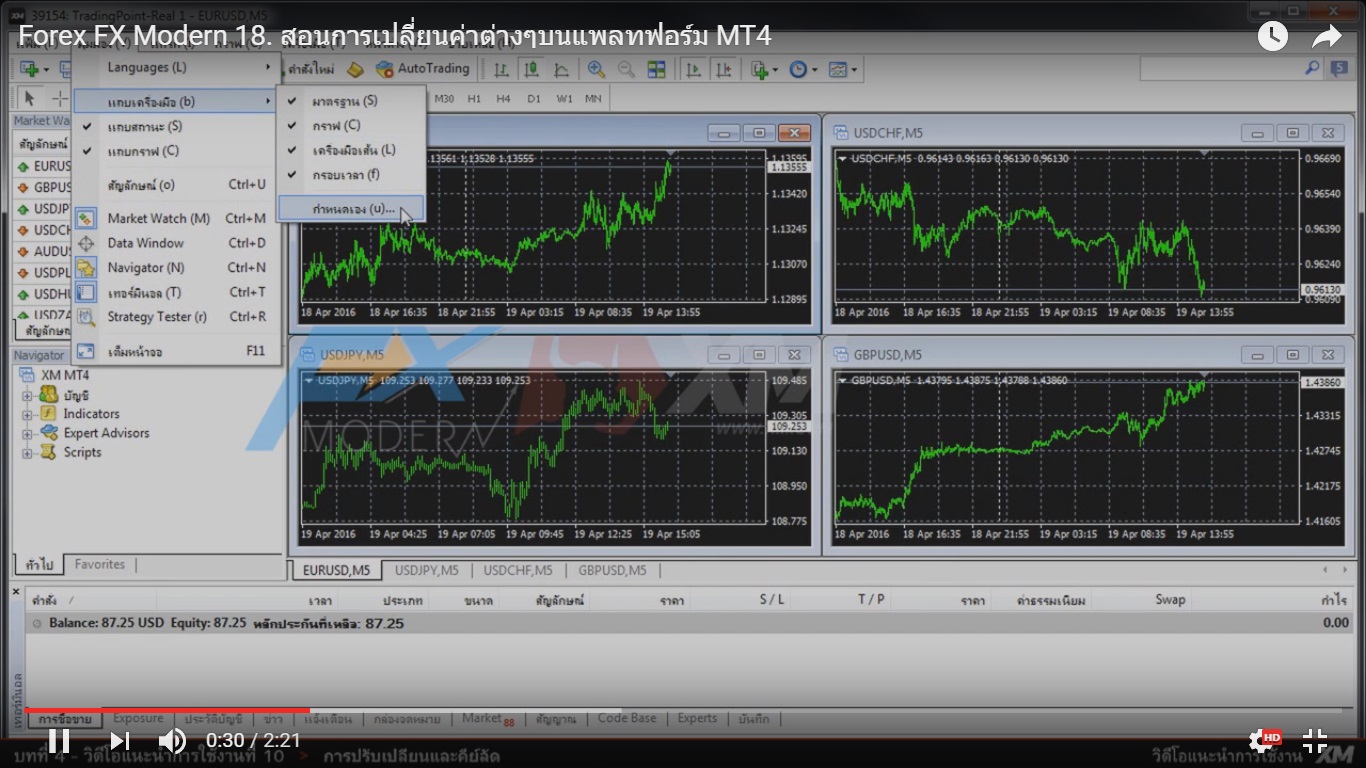Toggle the Auto Scroll chart icon
Image resolution: width=1366 pixels, height=768 pixels.
pyautogui.click(x=692, y=69)
